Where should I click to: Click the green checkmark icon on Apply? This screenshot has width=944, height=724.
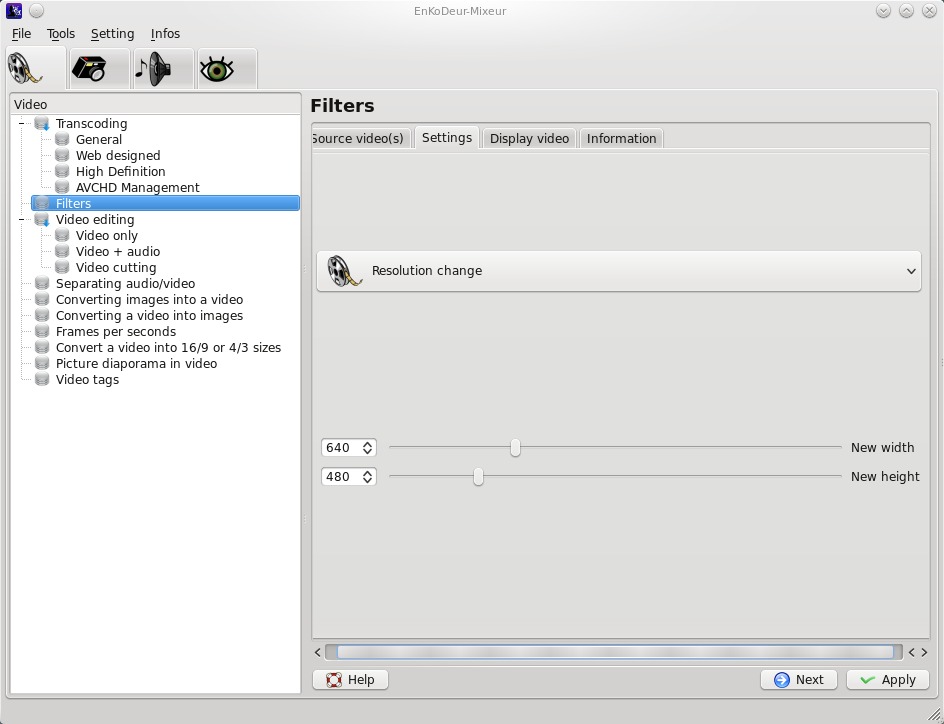click(x=868, y=679)
